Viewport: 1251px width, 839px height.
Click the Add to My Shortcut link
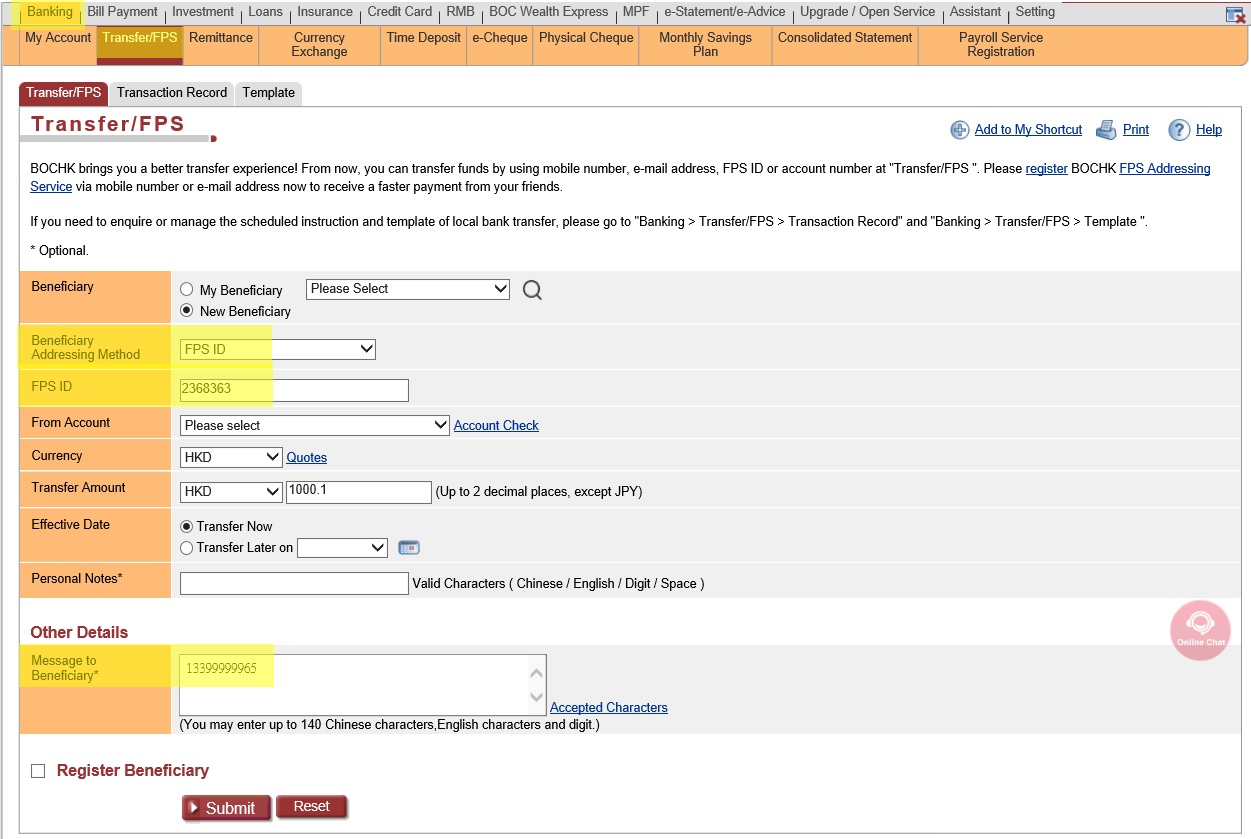tap(1028, 130)
